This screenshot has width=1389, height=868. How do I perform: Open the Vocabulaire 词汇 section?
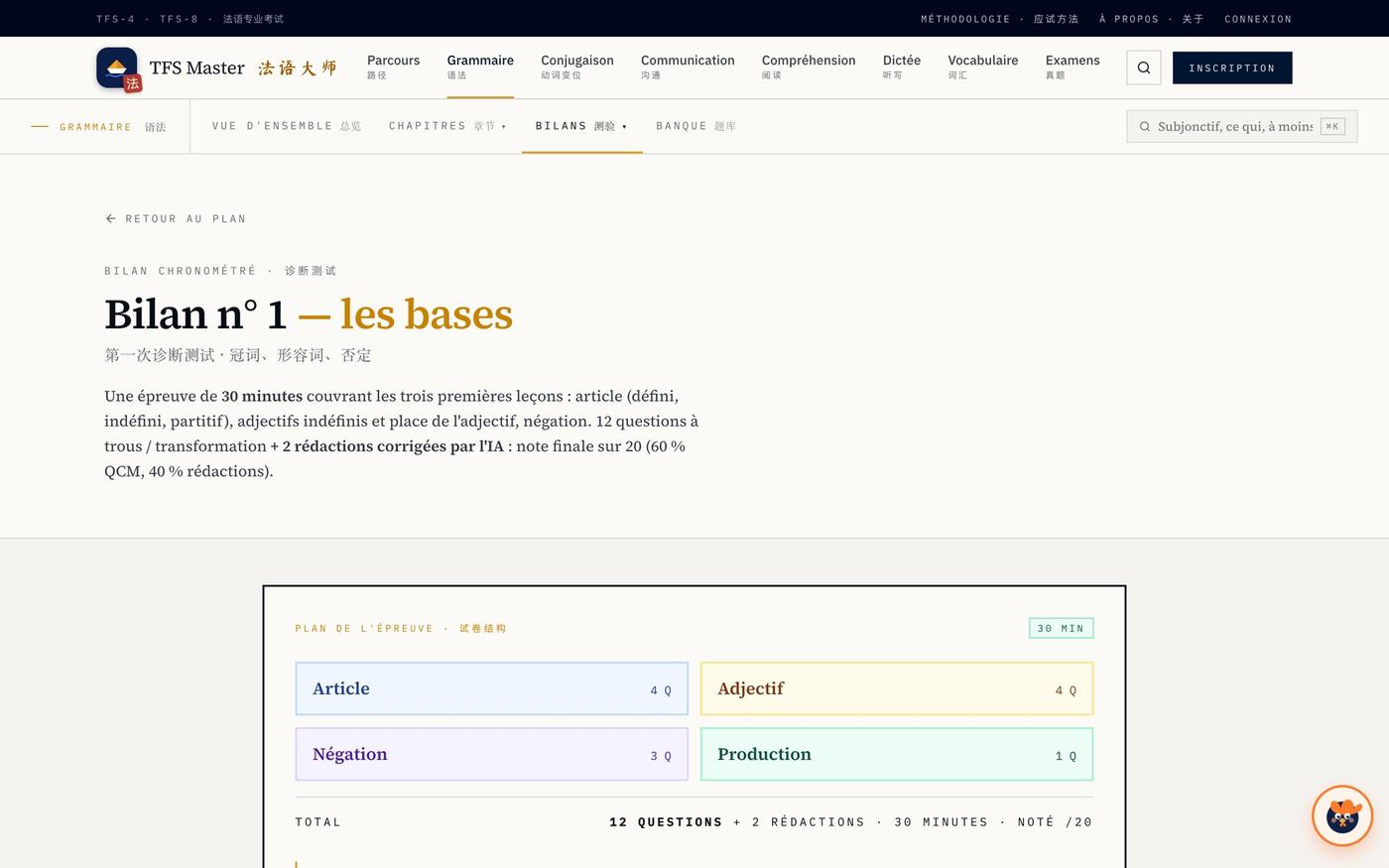point(983,66)
